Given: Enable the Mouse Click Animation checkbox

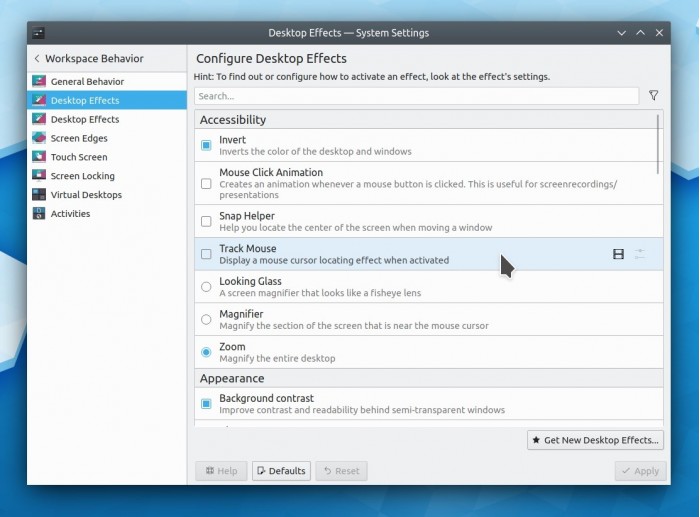Looking at the screenshot, I should pyautogui.click(x=206, y=184).
